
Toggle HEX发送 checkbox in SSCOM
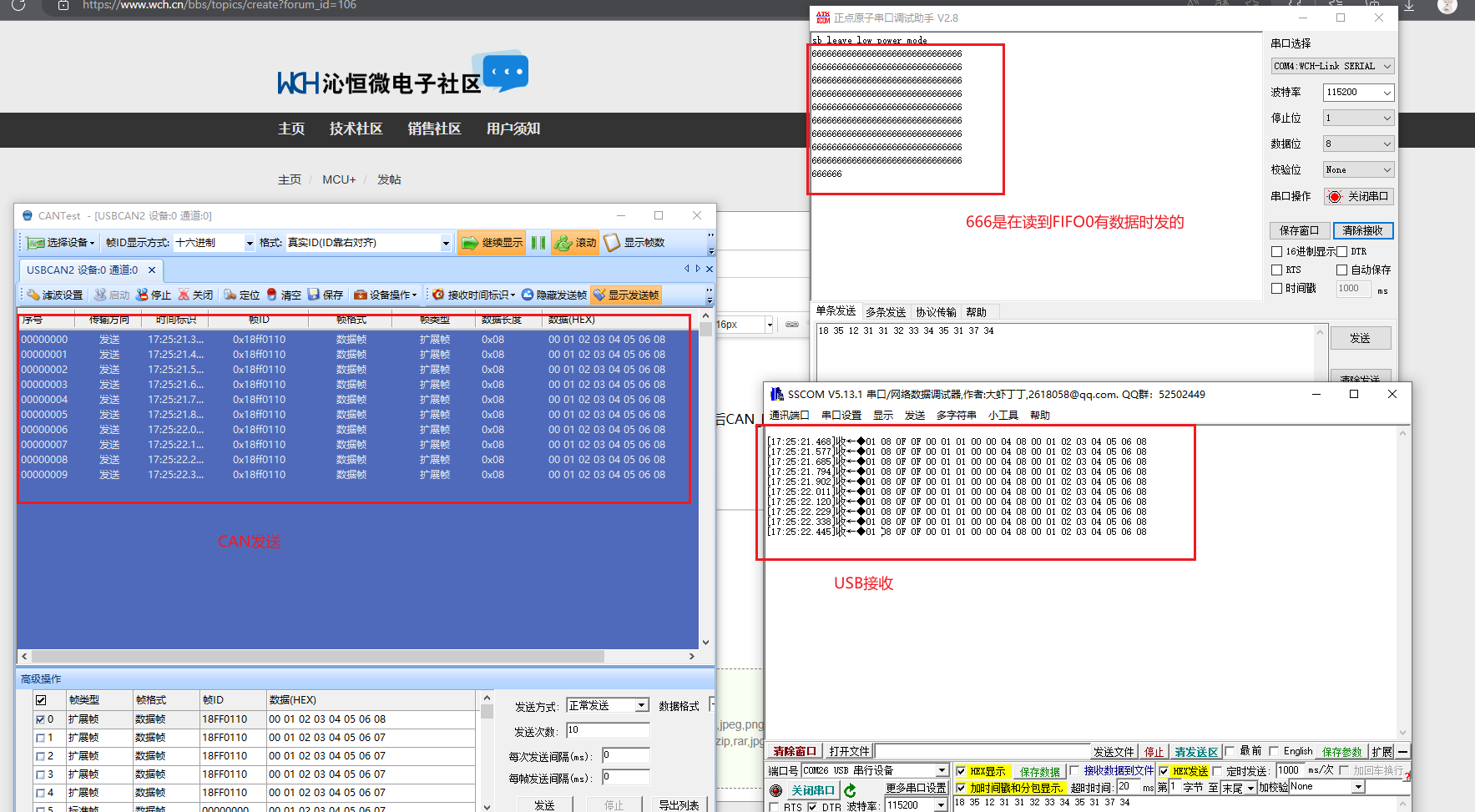[1164, 771]
